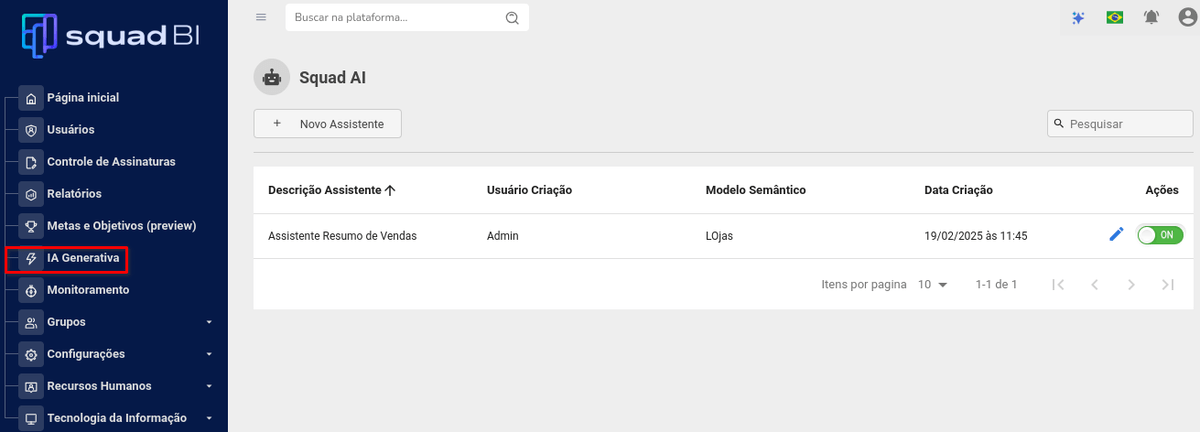Open the notifications bell
The width and height of the screenshot is (1200, 432).
click(x=1151, y=18)
